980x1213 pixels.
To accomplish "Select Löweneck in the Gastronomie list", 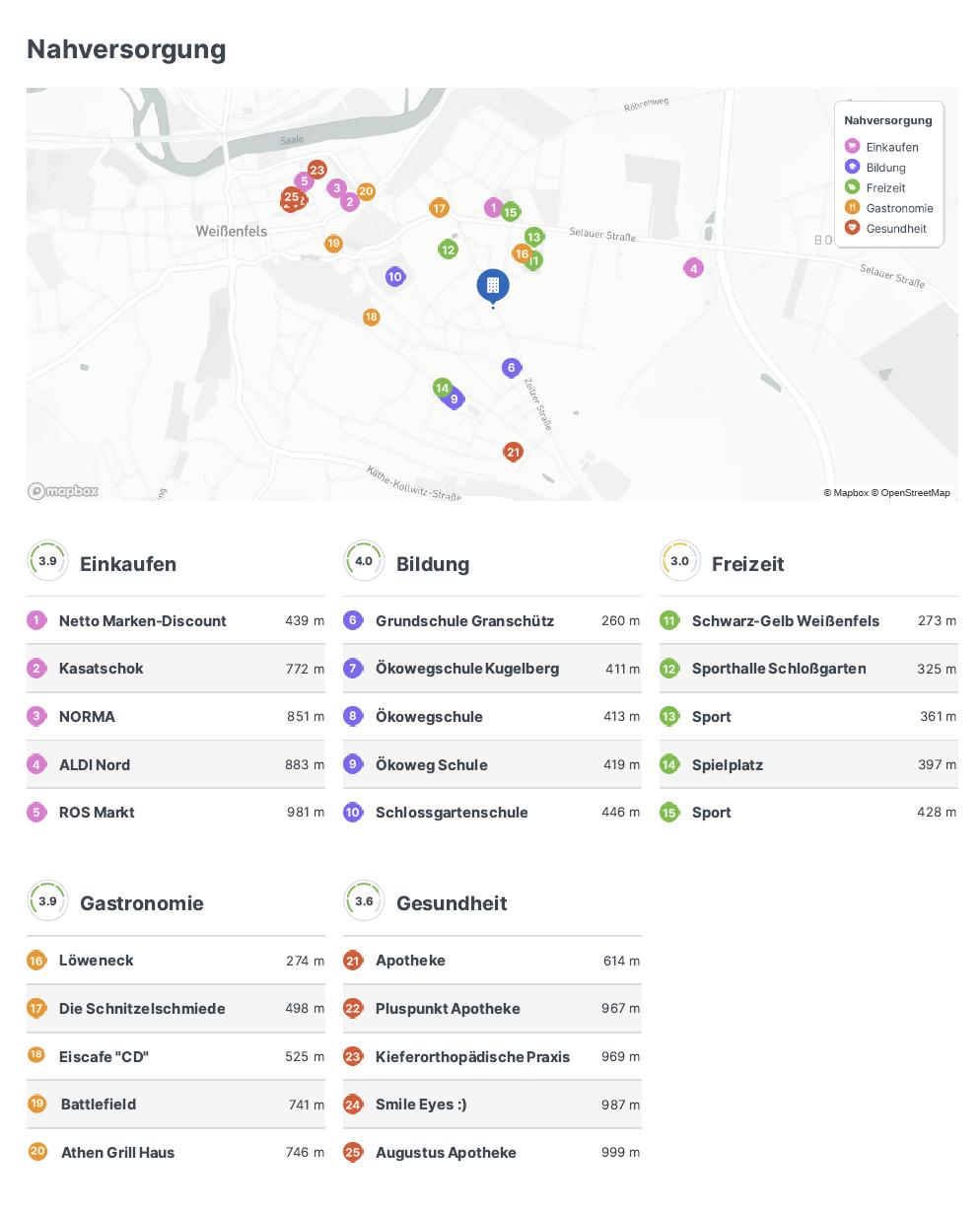I will (96, 961).
